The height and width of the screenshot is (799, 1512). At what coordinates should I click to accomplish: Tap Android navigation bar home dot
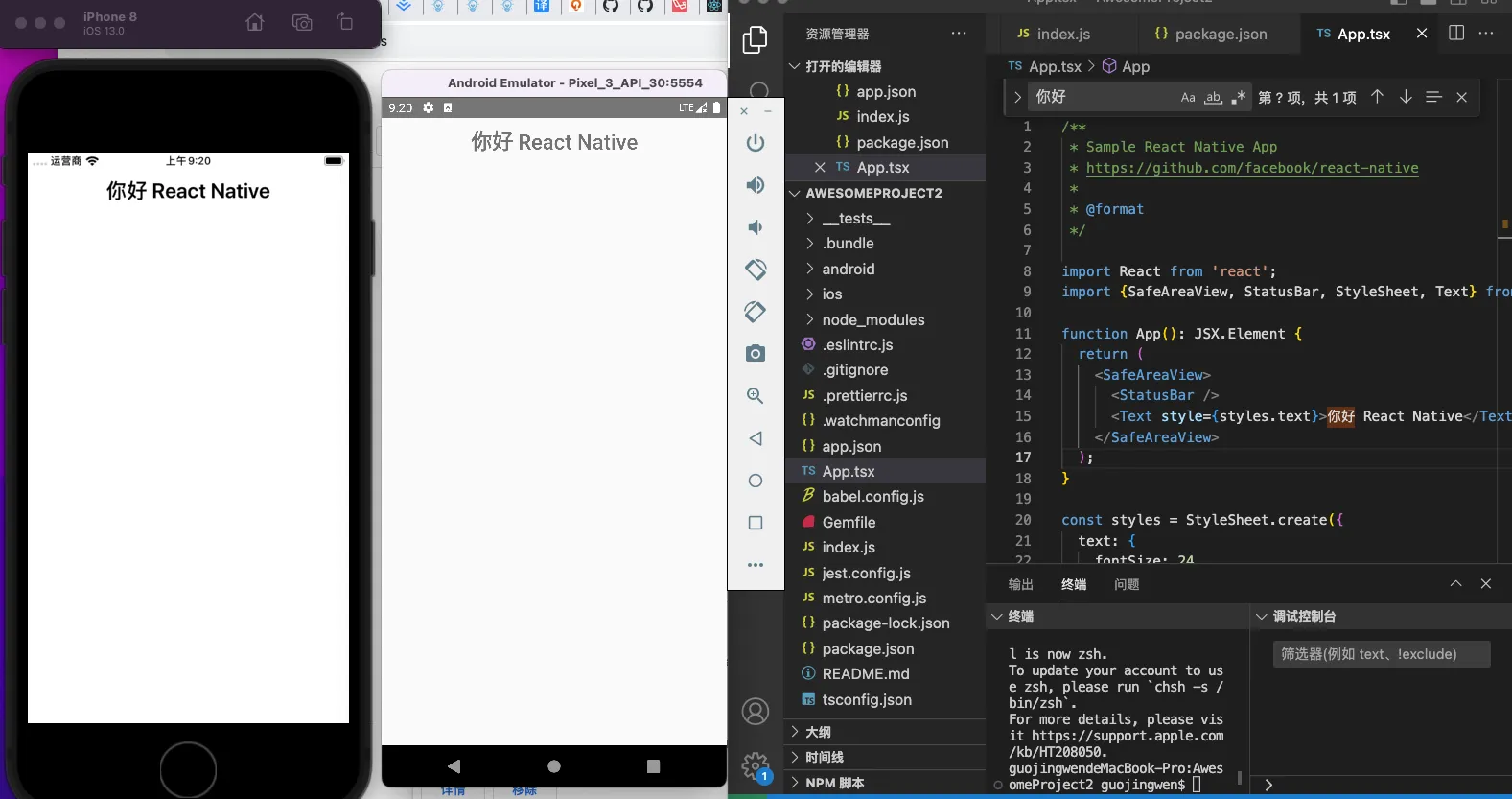point(554,766)
